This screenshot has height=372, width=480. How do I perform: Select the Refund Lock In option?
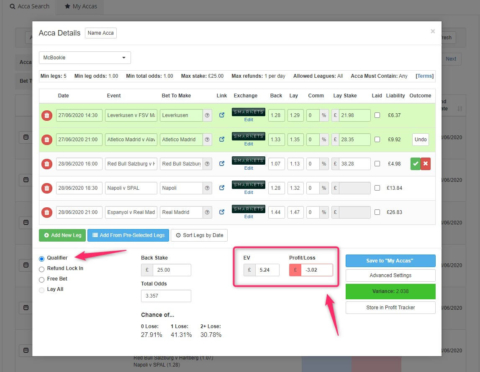(x=42, y=269)
